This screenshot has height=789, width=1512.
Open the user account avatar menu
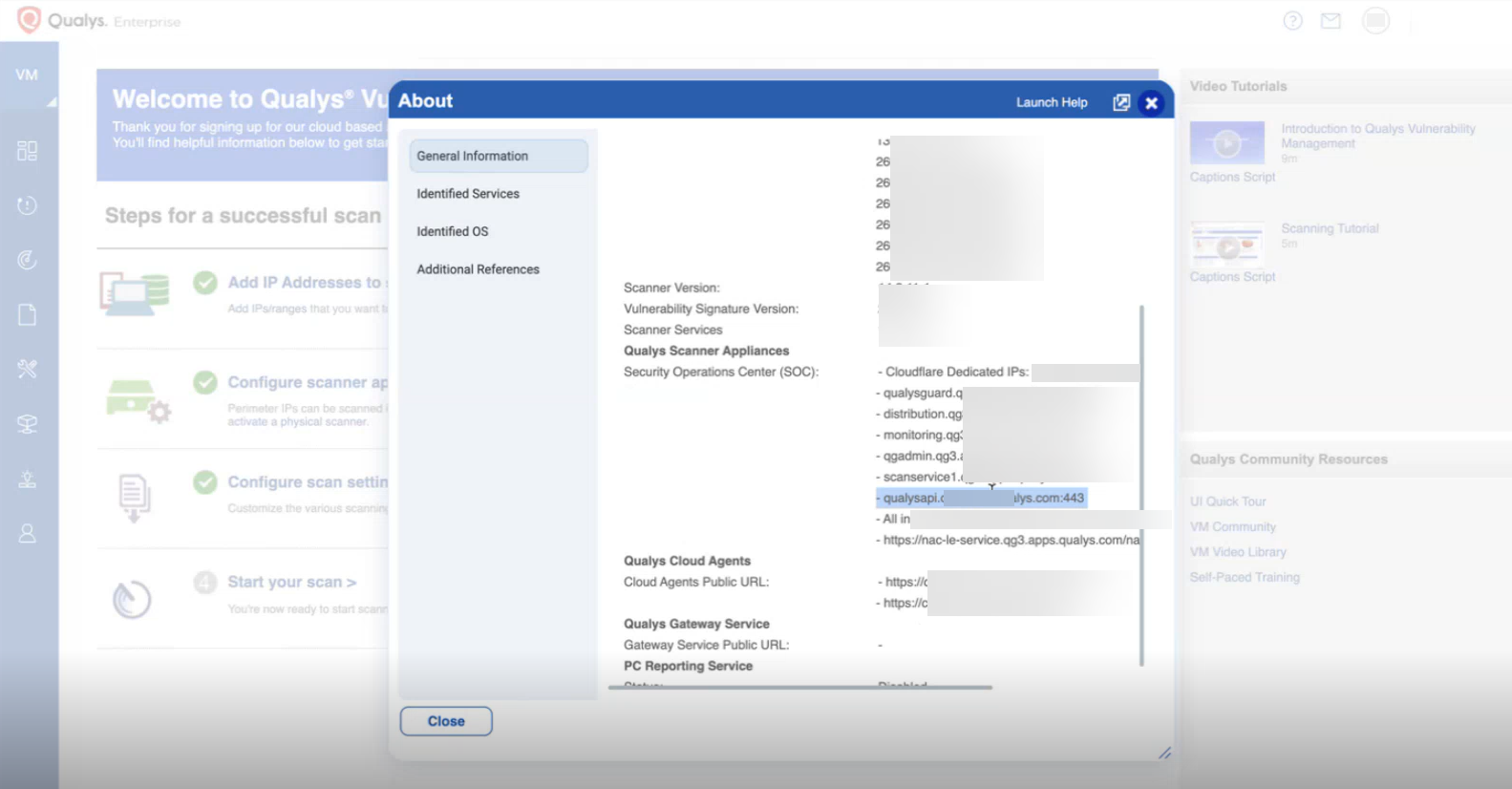pyautogui.click(x=1375, y=20)
